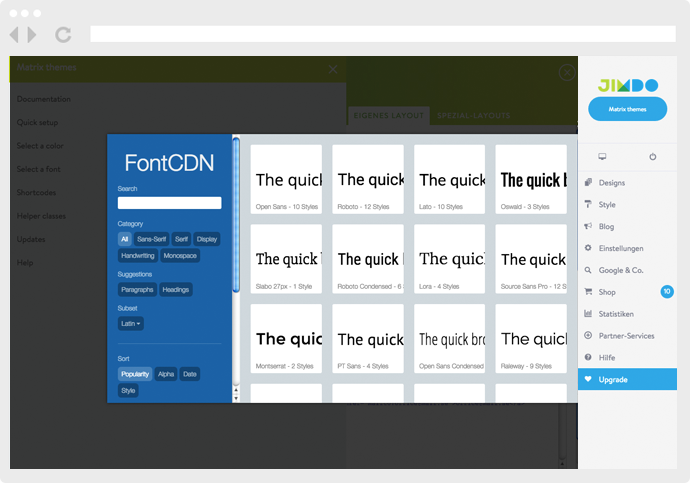Switch to Eigenes Layout tab
The height and width of the screenshot is (483, 690).
click(389, 116)
